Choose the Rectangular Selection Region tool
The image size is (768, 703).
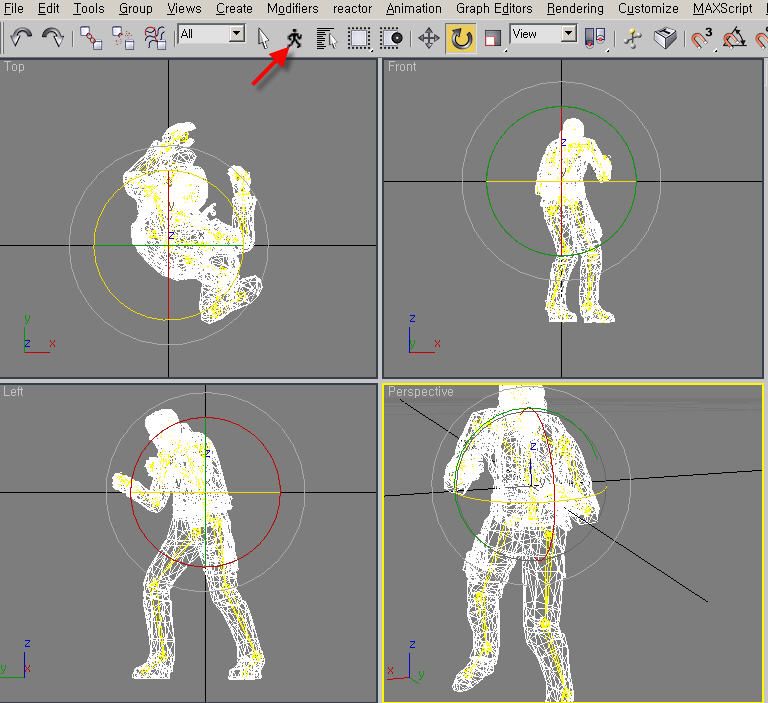pyautogui.click(x=359, y=38)
